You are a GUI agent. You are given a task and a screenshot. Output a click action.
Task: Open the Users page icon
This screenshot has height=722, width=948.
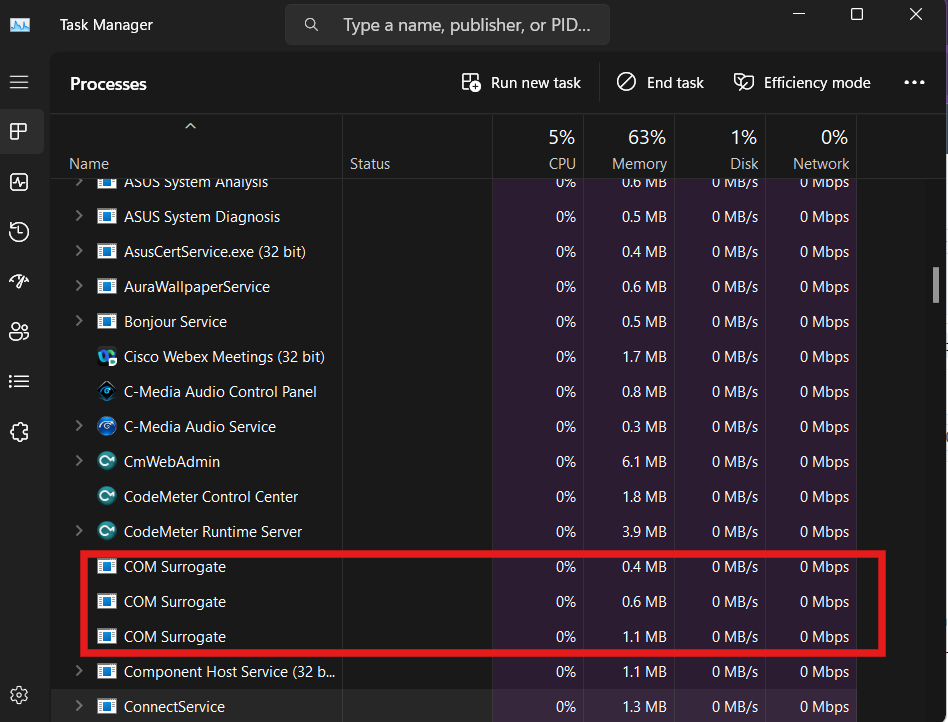(x=19, y=331)
